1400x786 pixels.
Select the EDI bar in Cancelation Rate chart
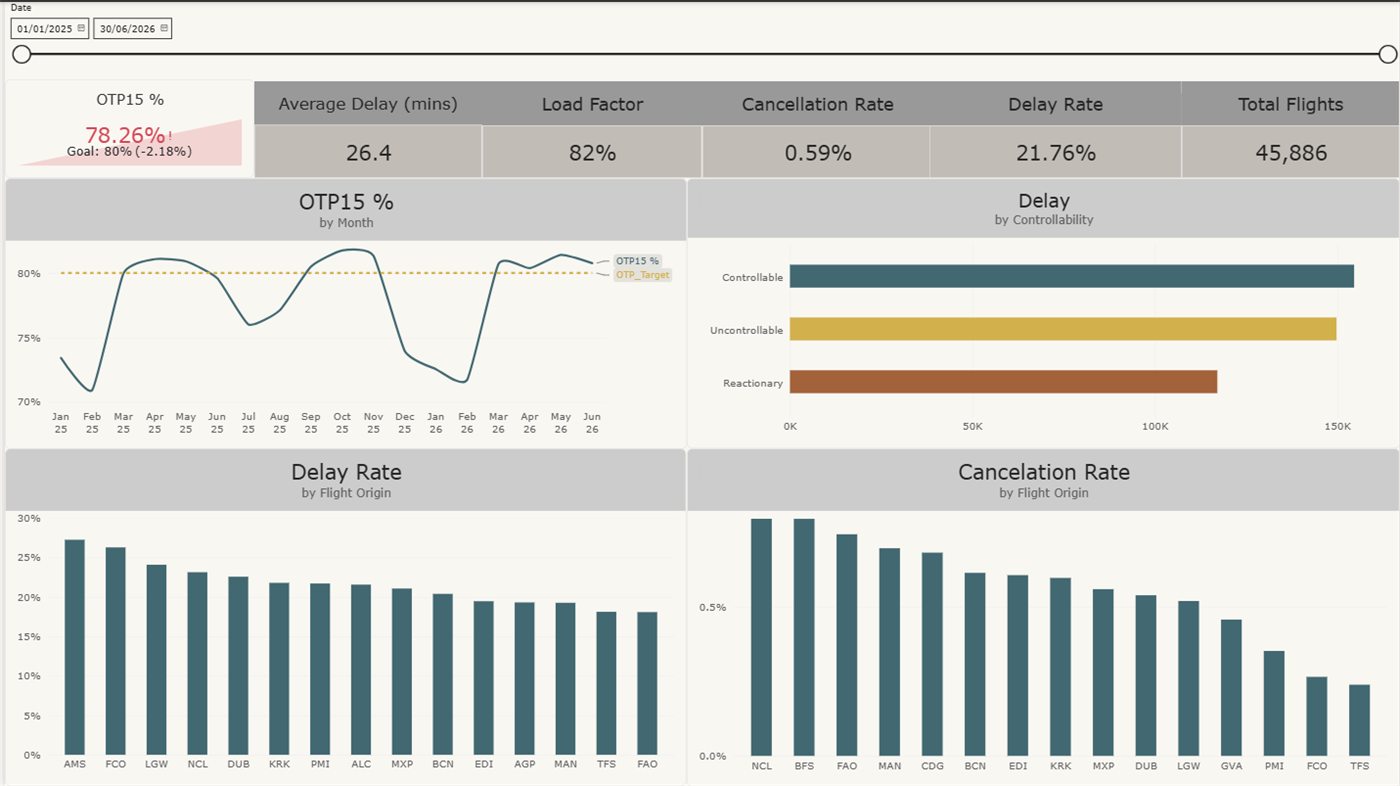(x=1018, y=665)
